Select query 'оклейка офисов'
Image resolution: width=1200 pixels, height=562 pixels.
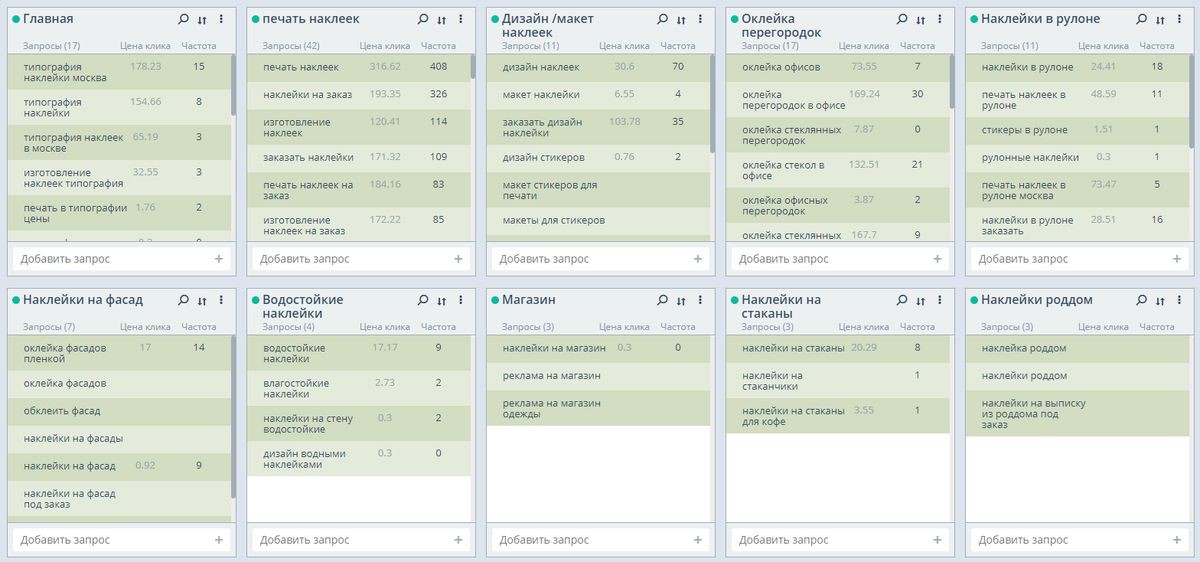point(781,67)
